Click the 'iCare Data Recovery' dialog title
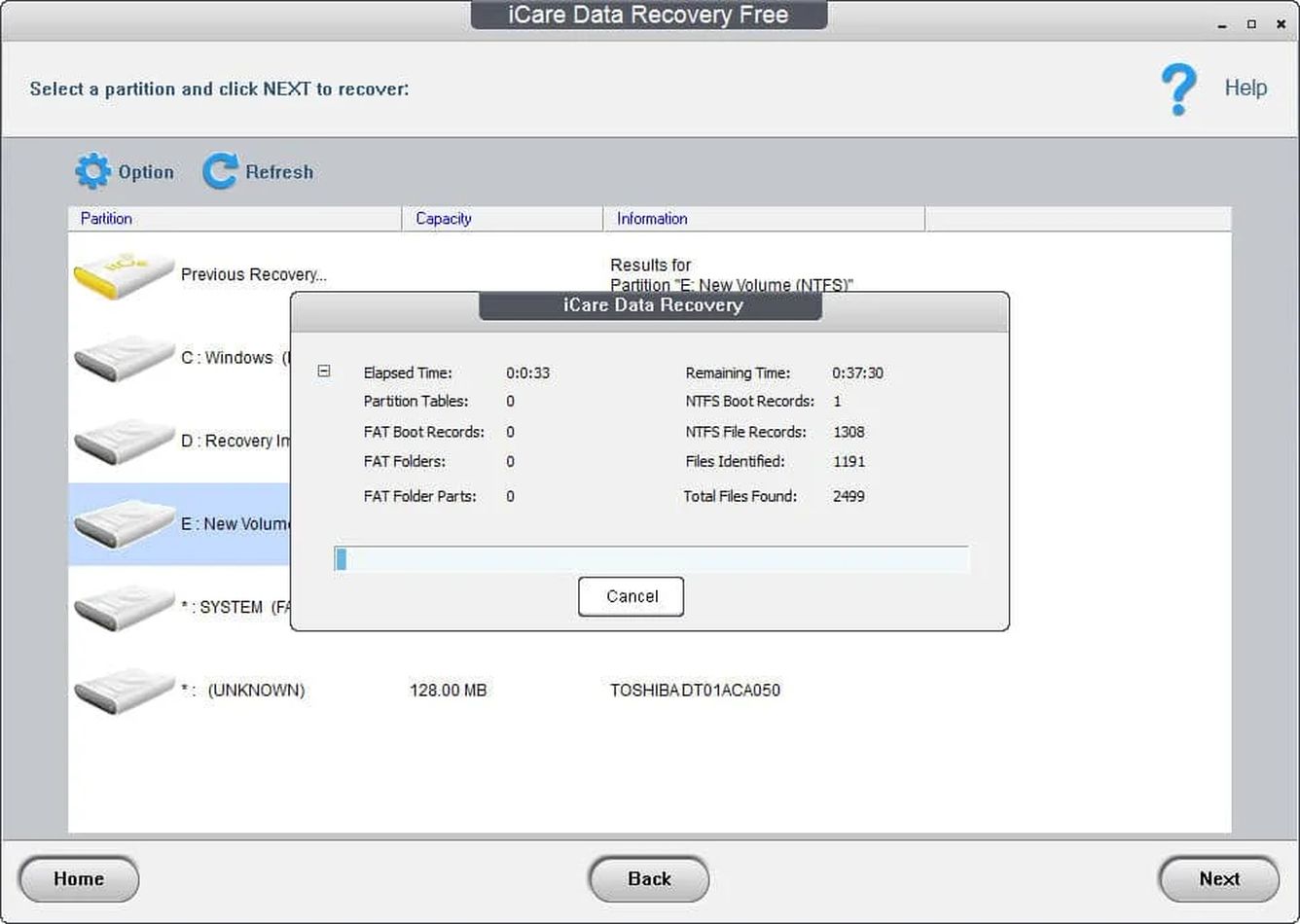Viewport: 1300px width, 924px height. pos(652,305)
